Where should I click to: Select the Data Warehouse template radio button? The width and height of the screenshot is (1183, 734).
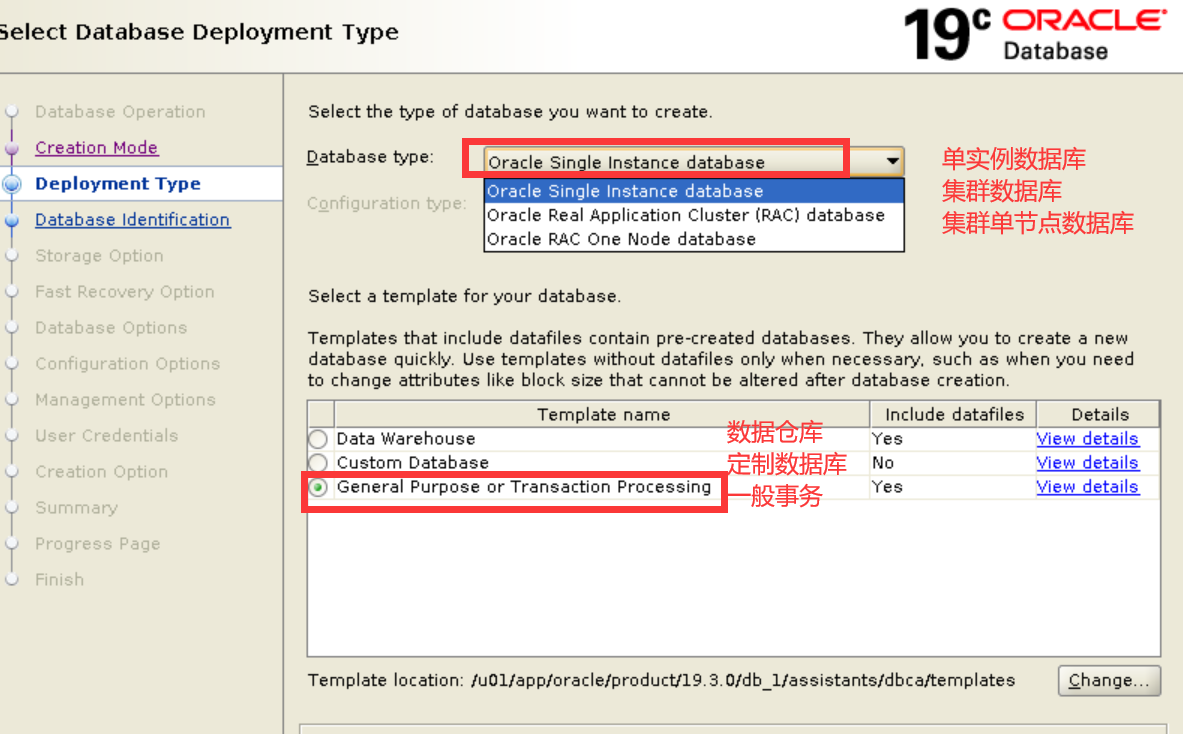pos(318,438)
